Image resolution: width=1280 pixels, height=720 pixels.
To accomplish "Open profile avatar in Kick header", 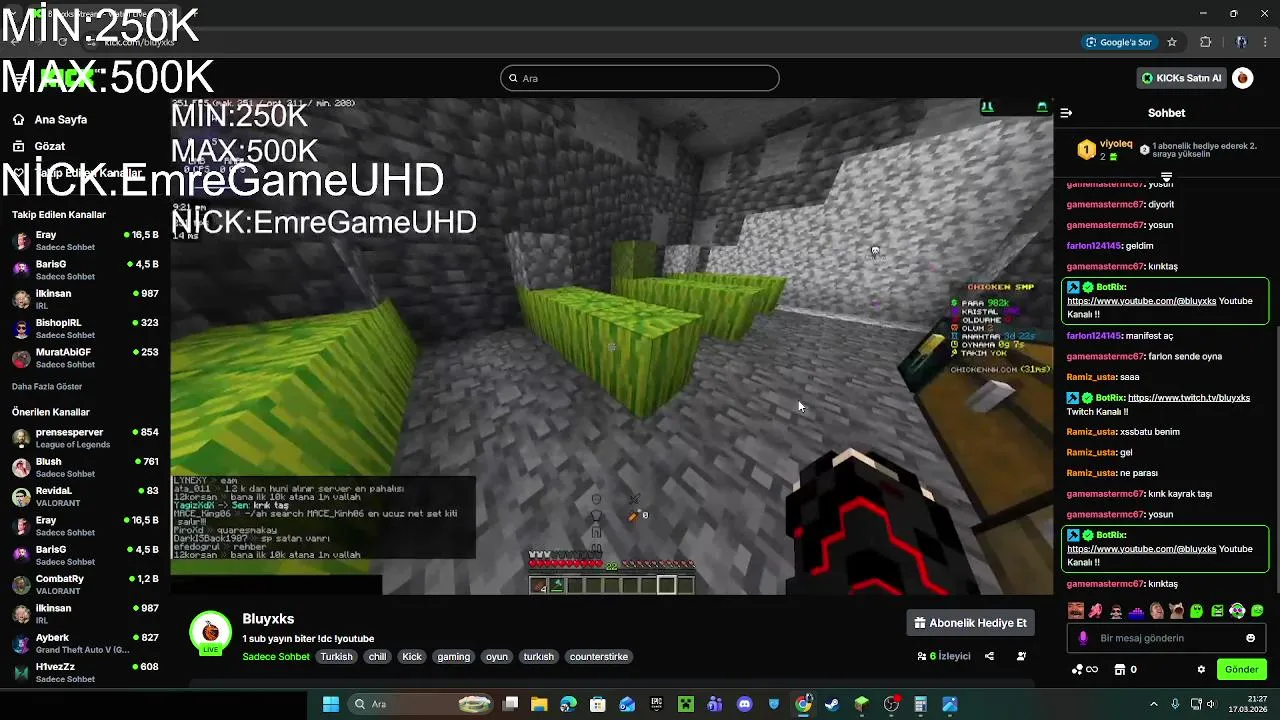I will point(1242,78).
